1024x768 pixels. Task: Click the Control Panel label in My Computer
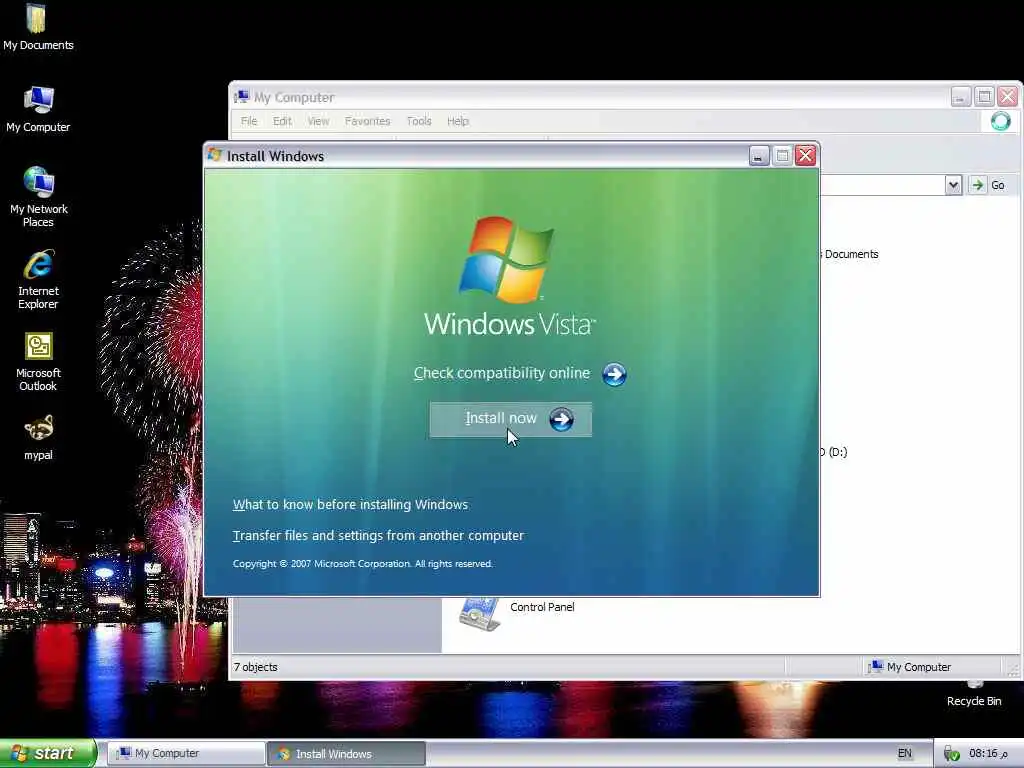542,607
